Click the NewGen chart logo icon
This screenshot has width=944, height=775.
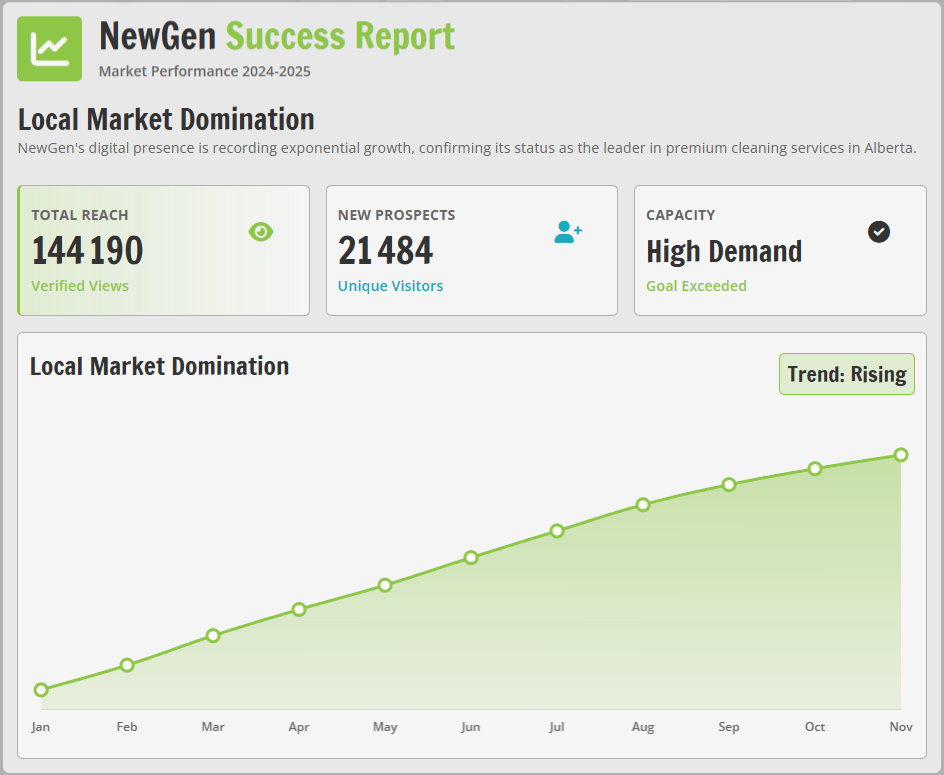tap(49, 47)
